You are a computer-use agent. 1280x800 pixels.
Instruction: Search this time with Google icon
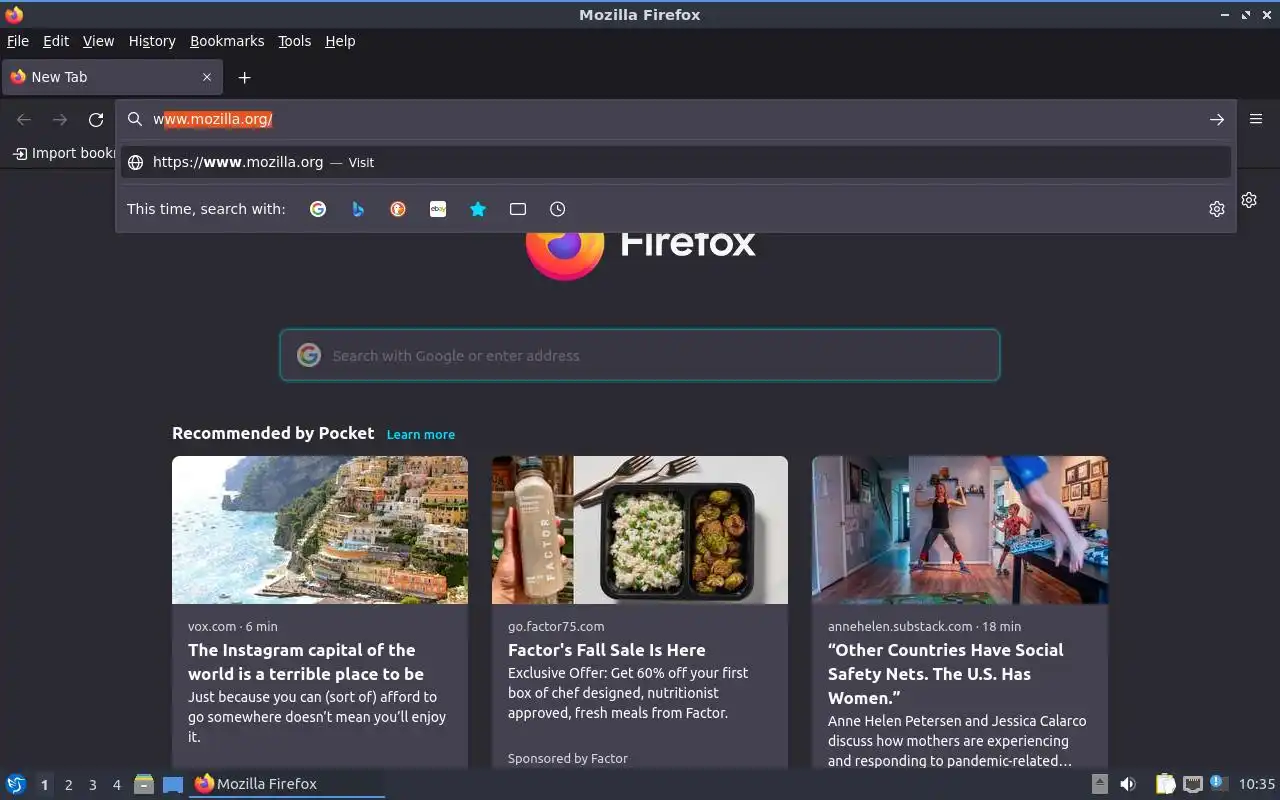coord(318,209)
